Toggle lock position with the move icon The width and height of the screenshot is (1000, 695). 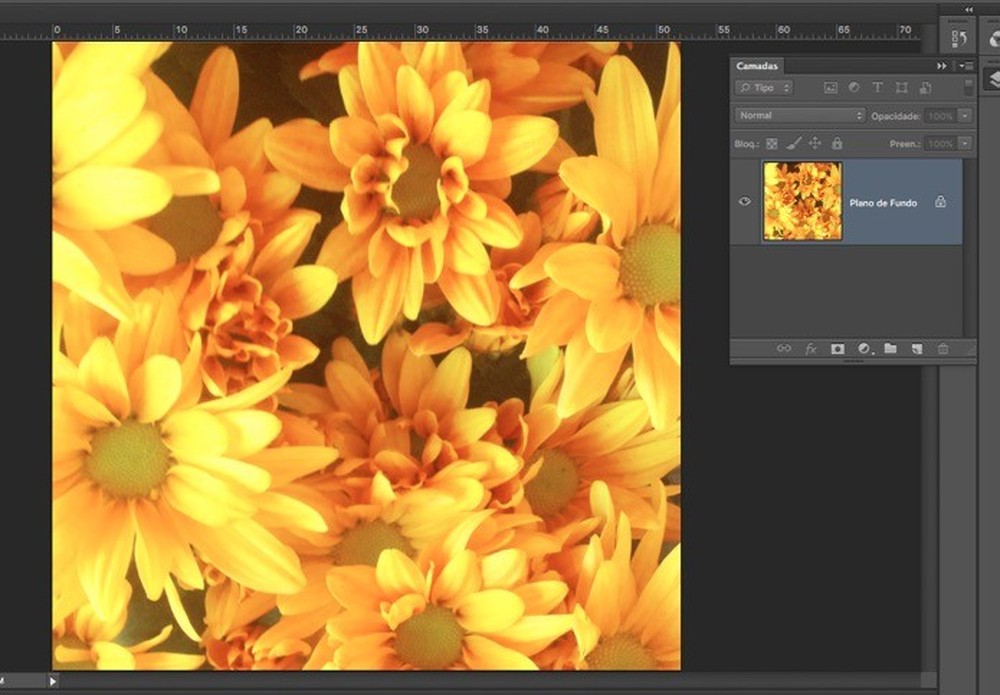[815, 143]
